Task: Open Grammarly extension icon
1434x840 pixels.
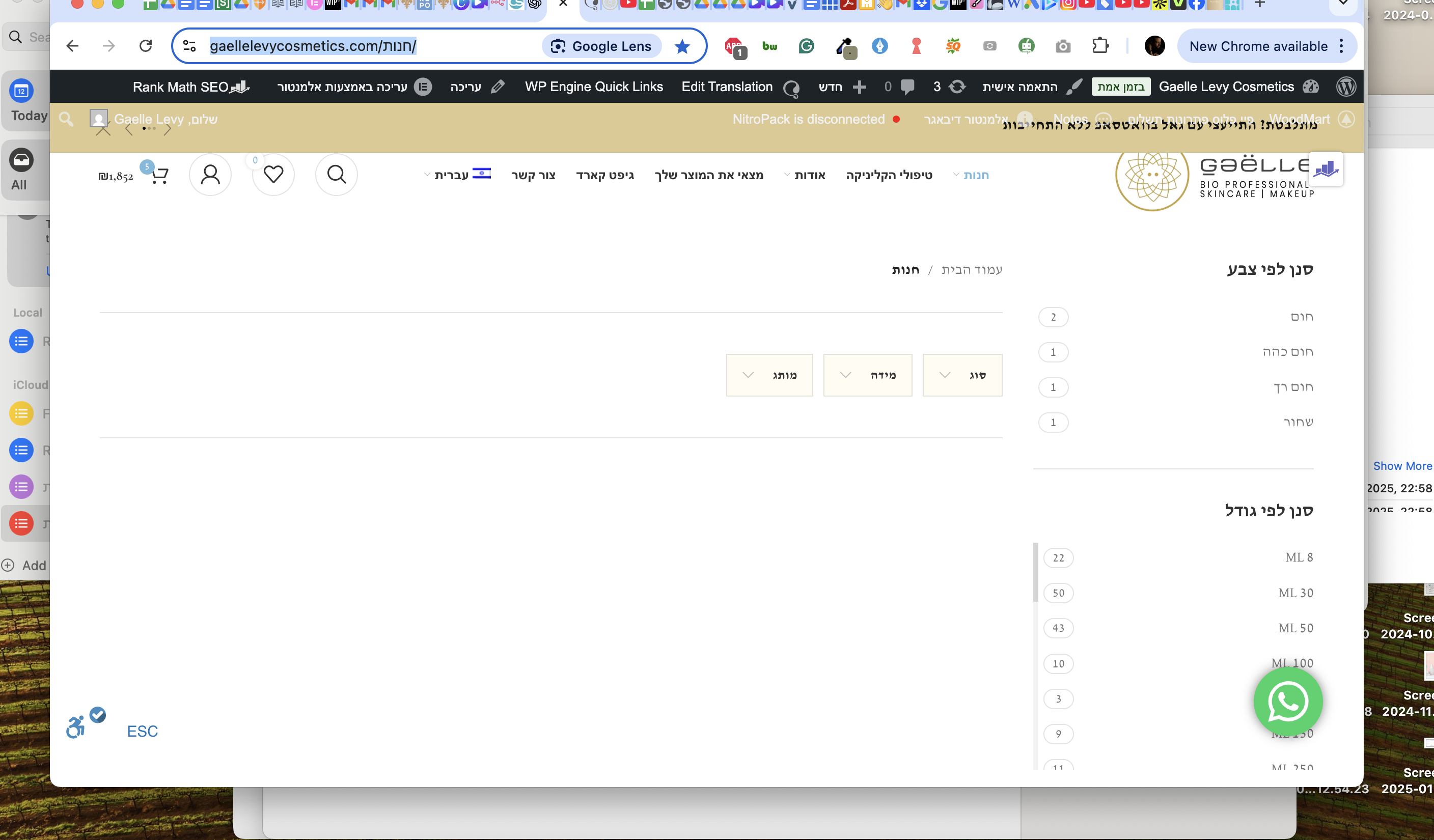Action: click(806, 46)
